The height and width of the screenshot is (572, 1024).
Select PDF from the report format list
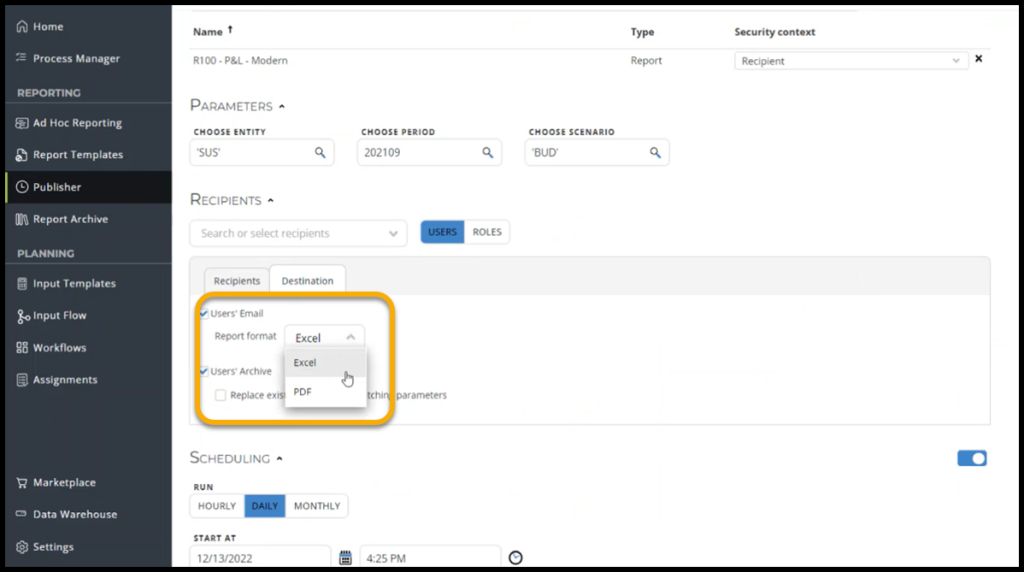tap(303, 392)
